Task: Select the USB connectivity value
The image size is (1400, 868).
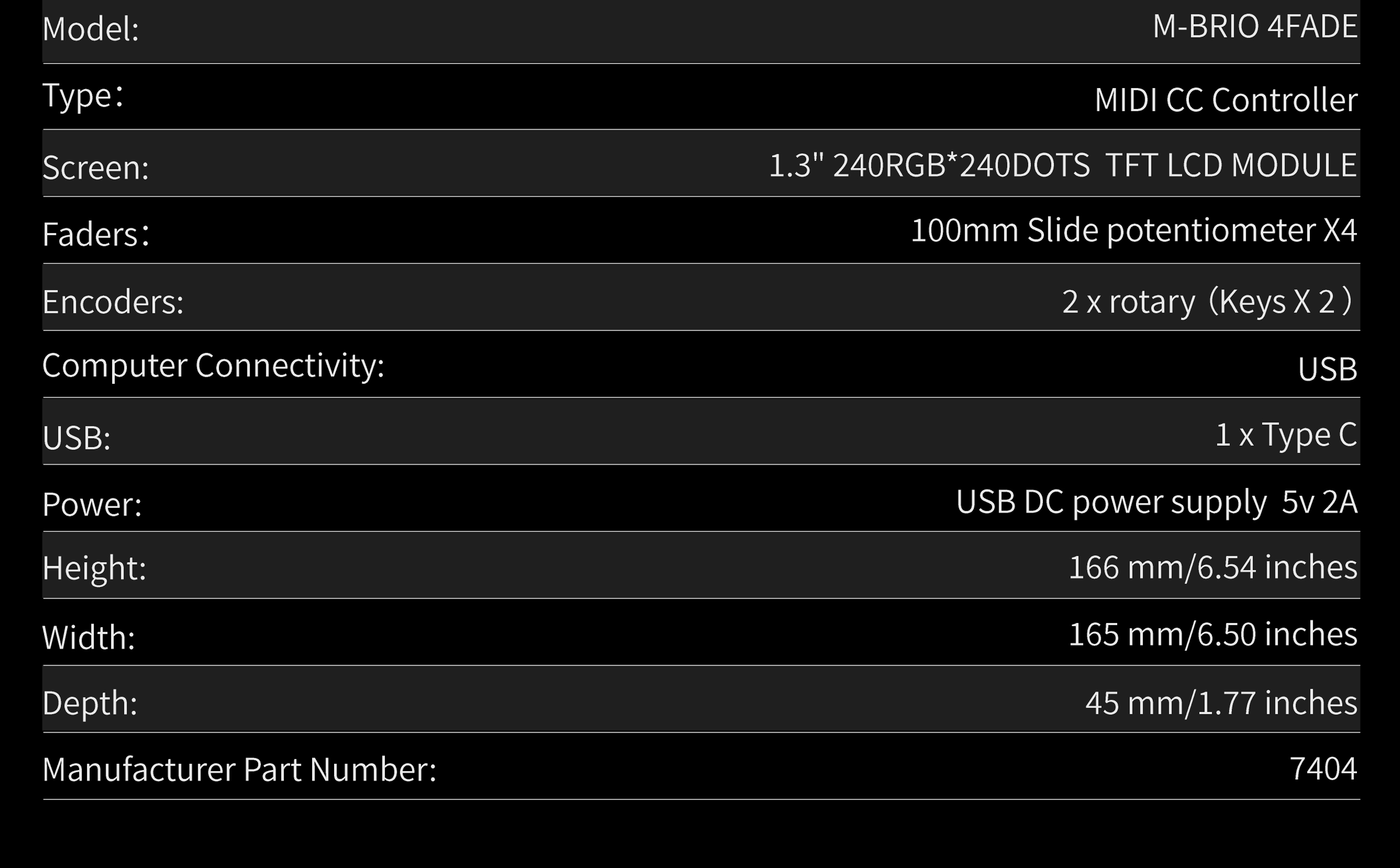Action: (x=1328, y=369)
